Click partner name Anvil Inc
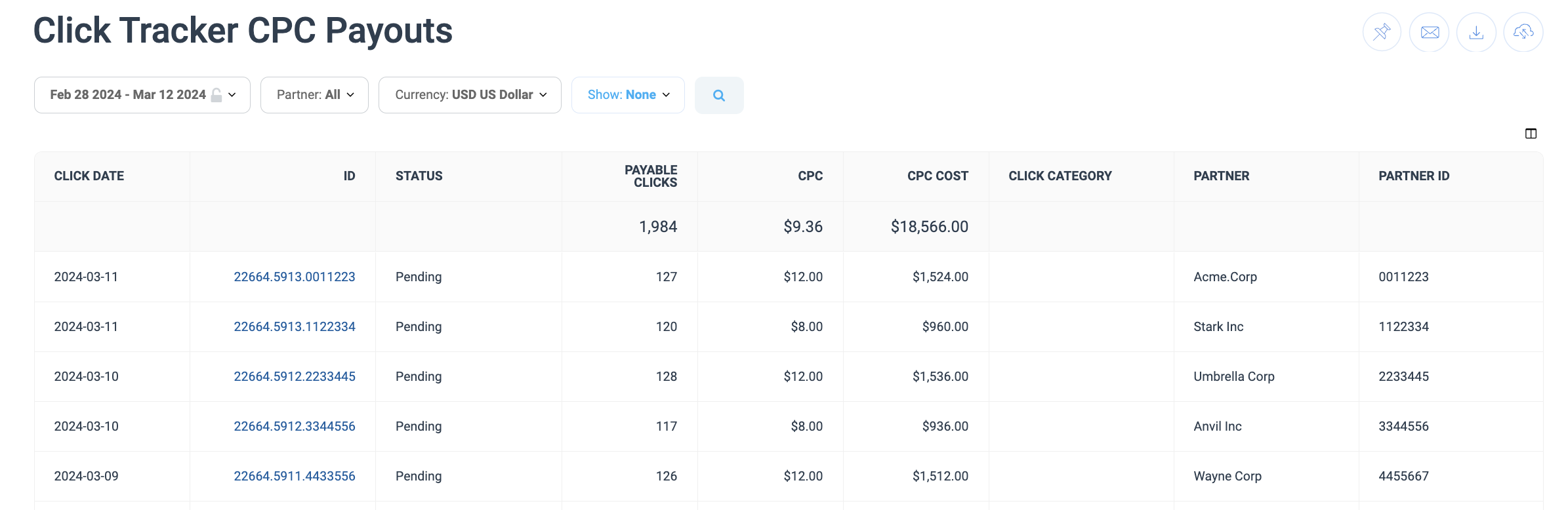The width and height of the screenshot is (1568, 510). pos(1218,426)
